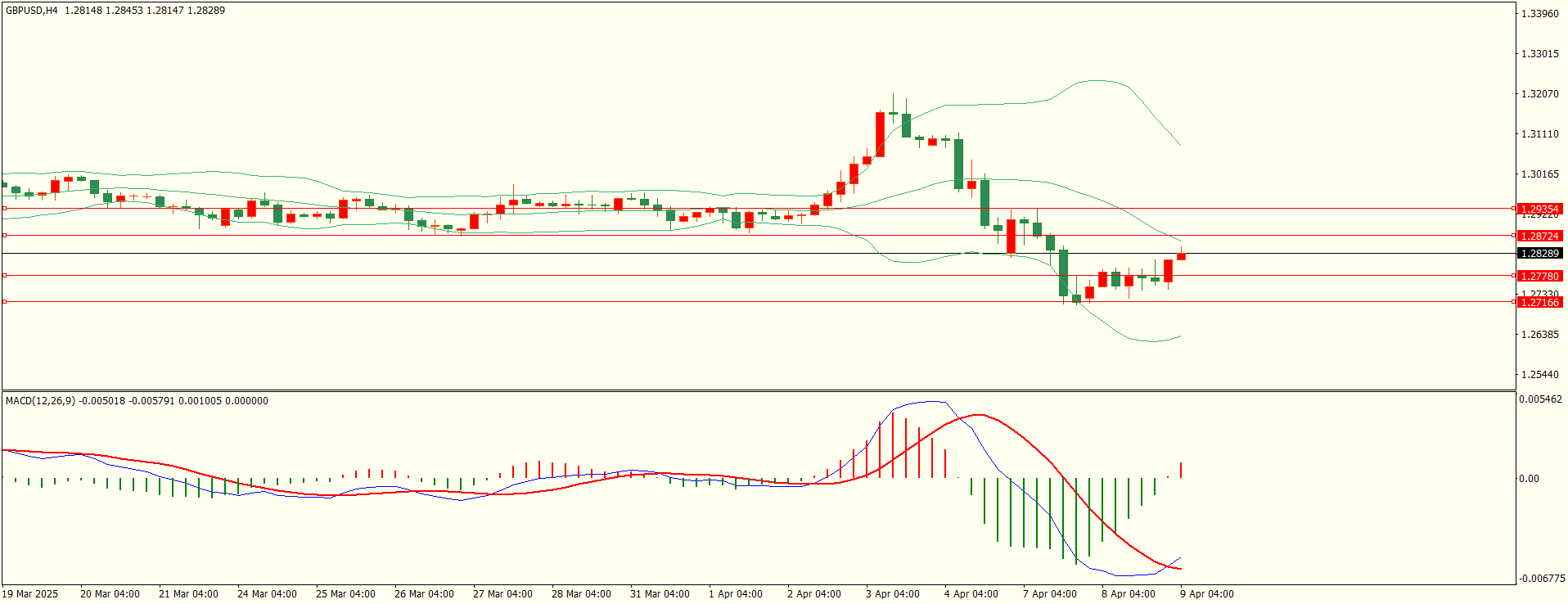The width and height of the screenshot is (1568, 604).
Task: Click the 3 Apr 04:00 time axis label
Action: (x=892, y=594)
